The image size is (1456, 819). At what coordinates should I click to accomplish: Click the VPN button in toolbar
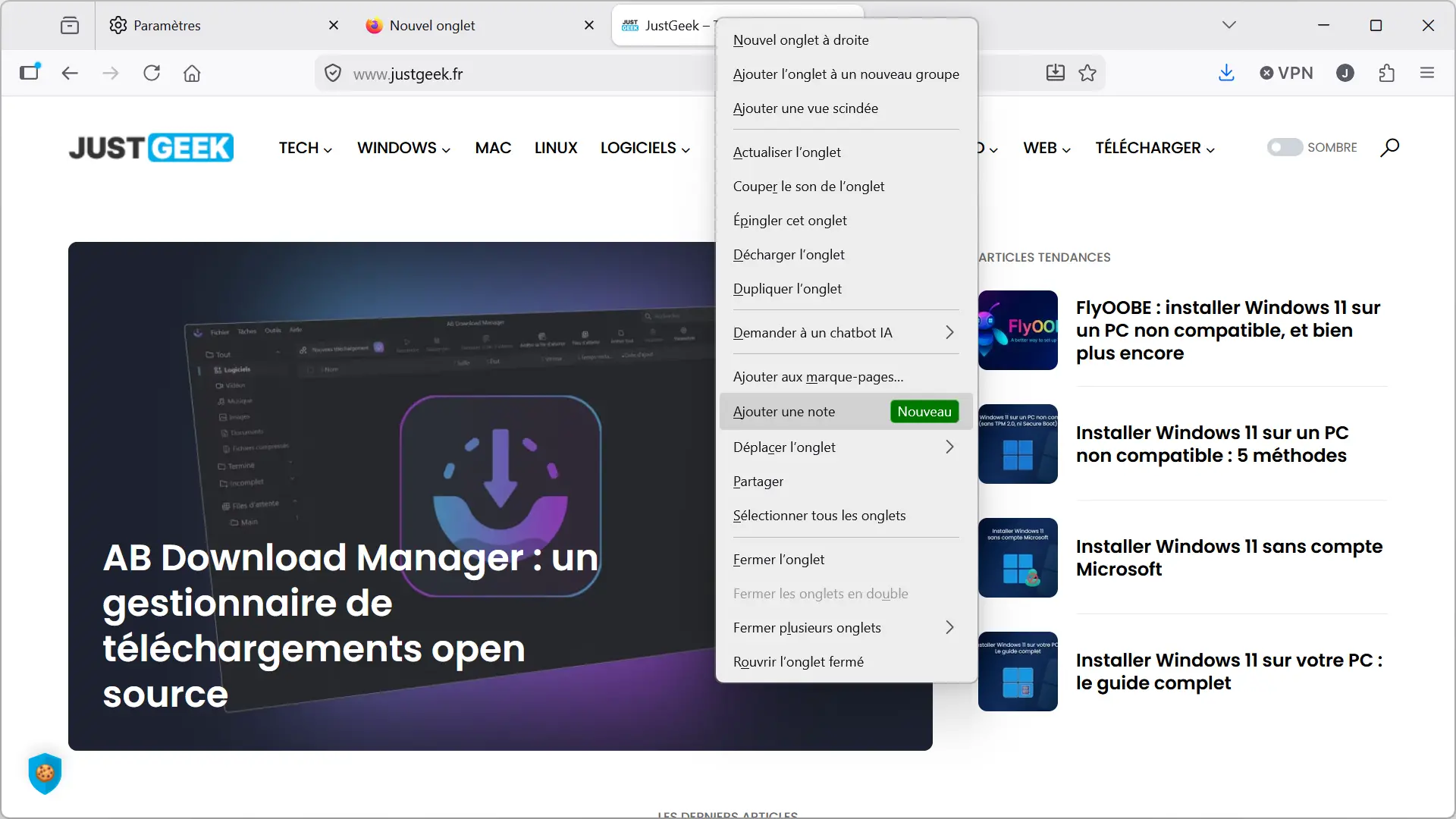point(1286,73)
